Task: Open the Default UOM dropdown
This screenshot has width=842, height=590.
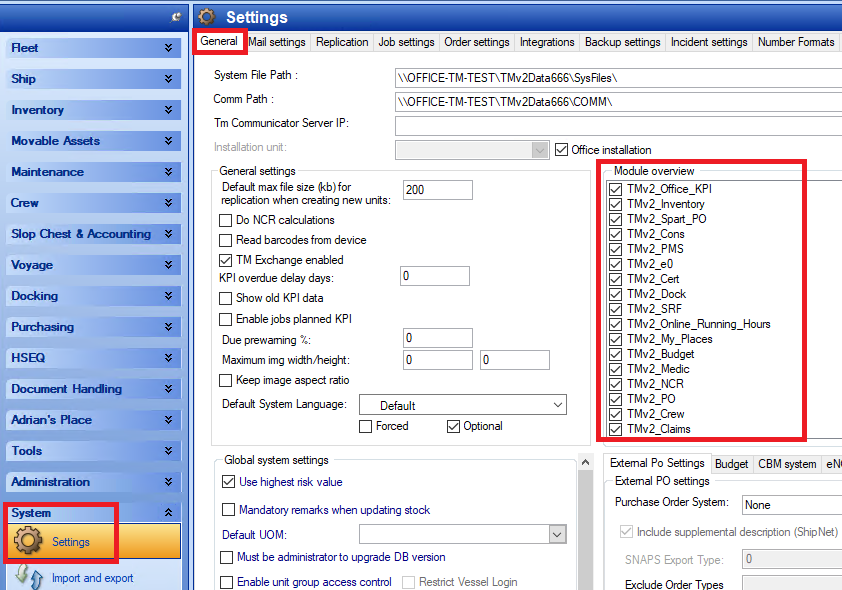Action: (557, 534)
